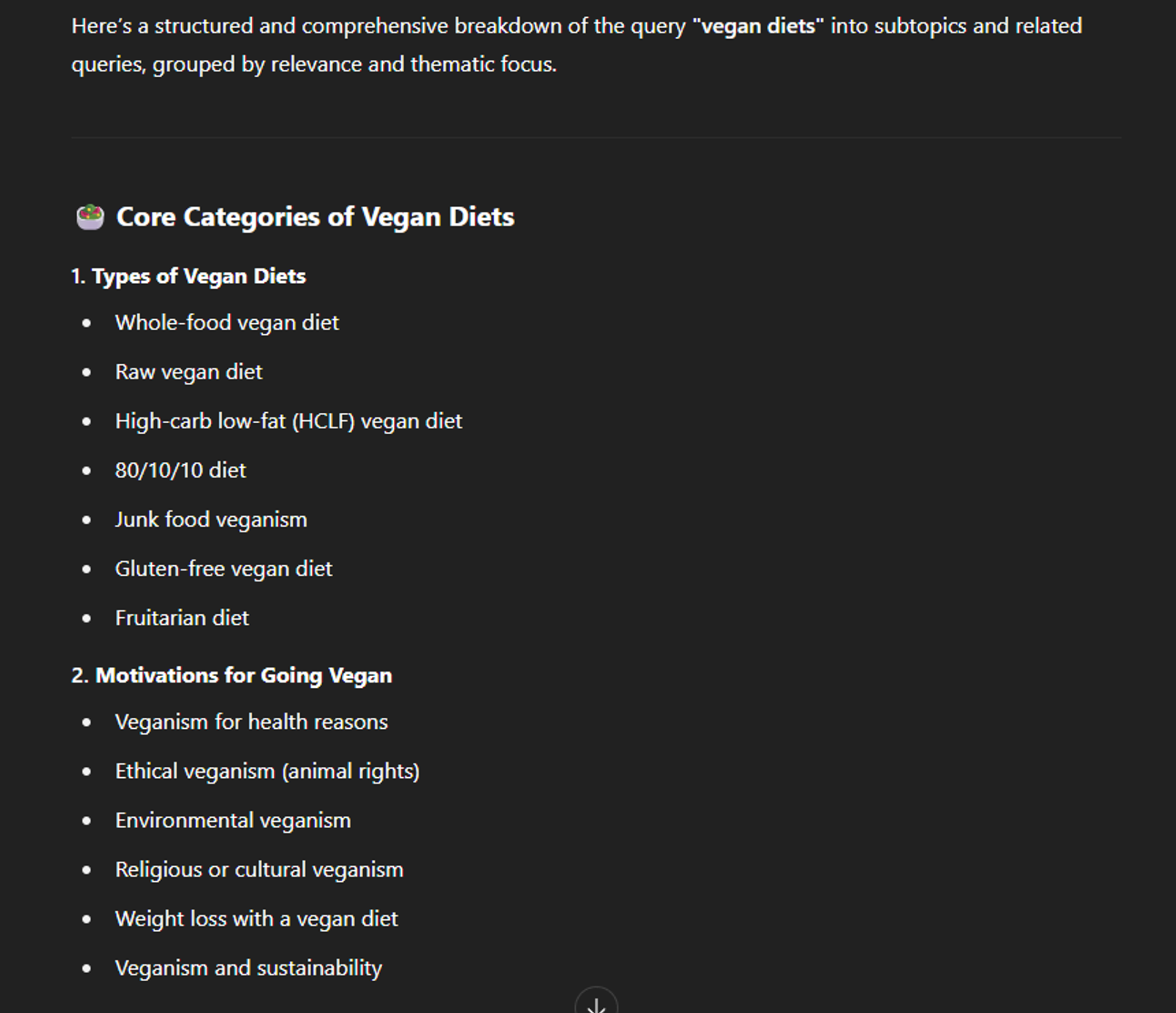Click the Fruitarian diet bullet

[x=182, y=618]
